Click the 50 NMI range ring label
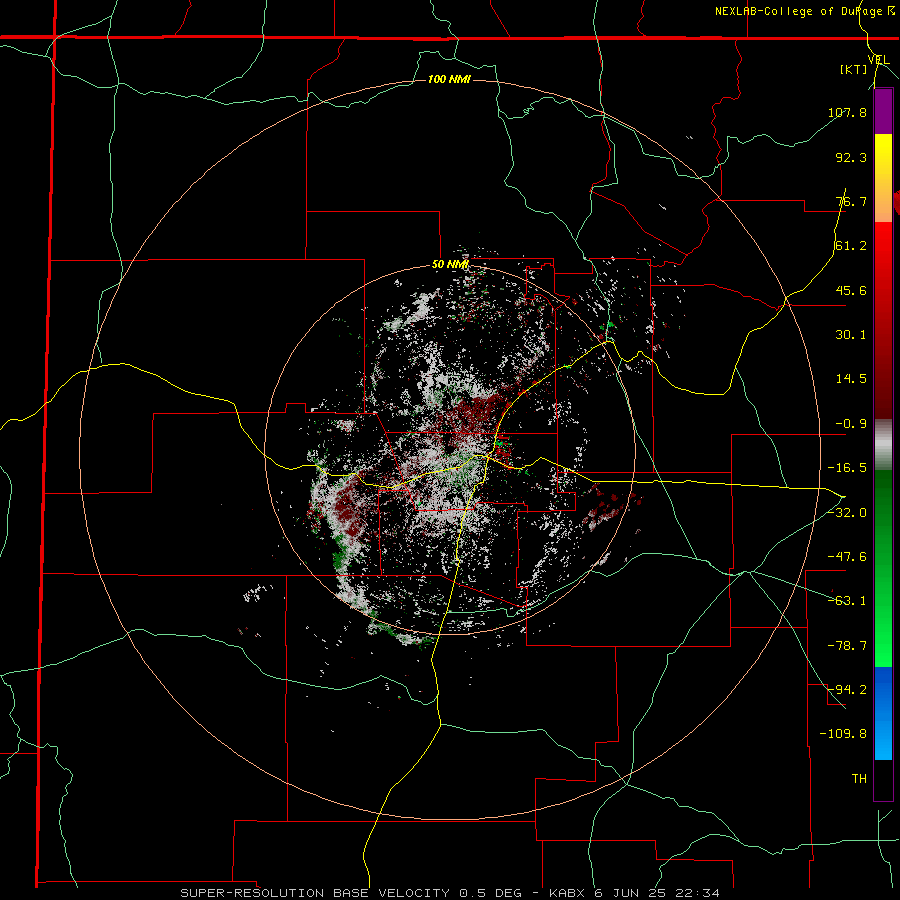Screen dimensions: 900x900 pos(450,265)
